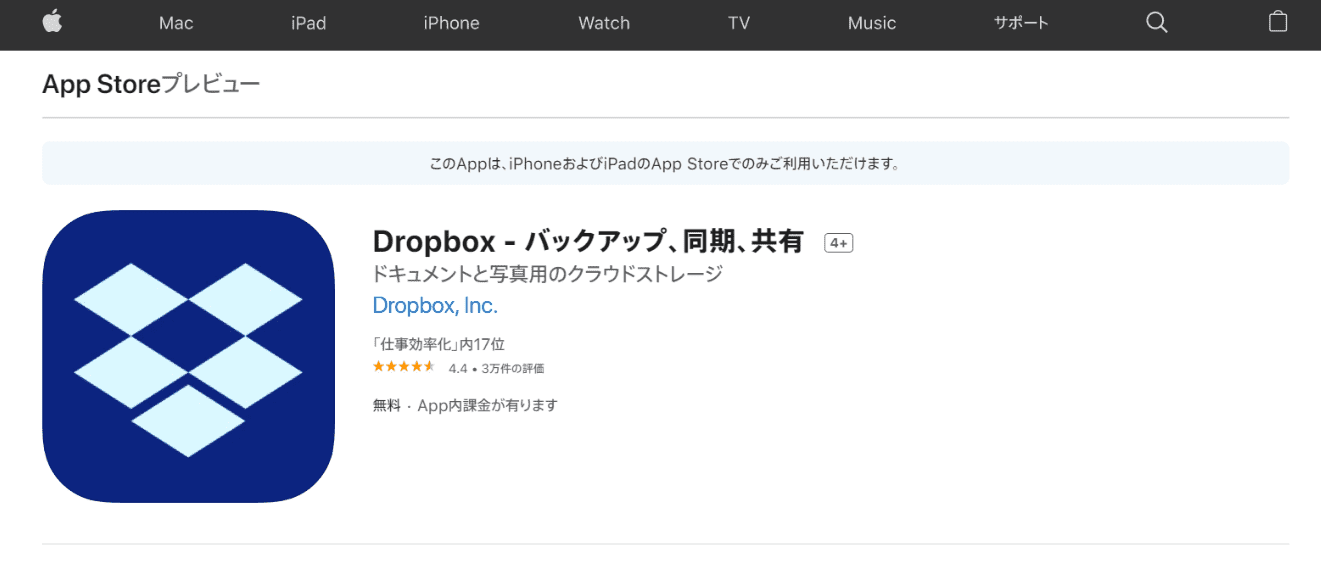Click the App Store プレビュー heading

pos(151,85)
